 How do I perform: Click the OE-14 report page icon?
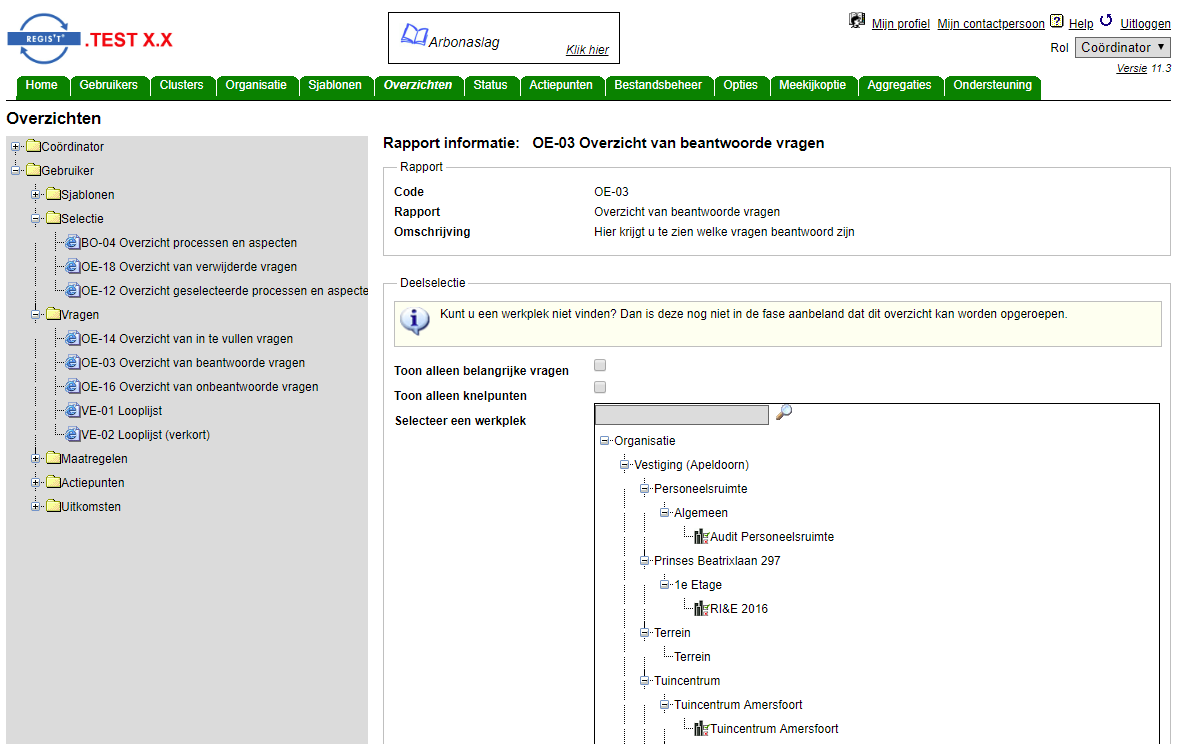[x=72, y=338]
